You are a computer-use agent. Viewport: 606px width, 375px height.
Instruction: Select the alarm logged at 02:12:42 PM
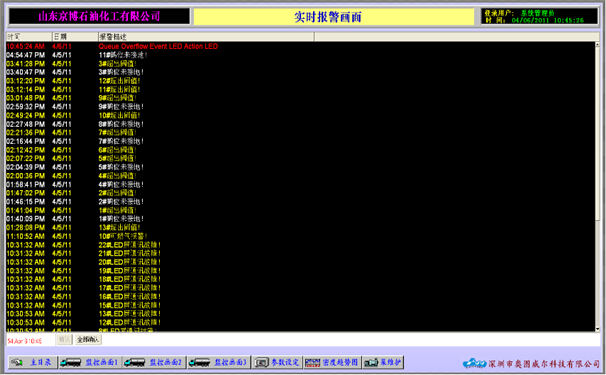point(300,150)
